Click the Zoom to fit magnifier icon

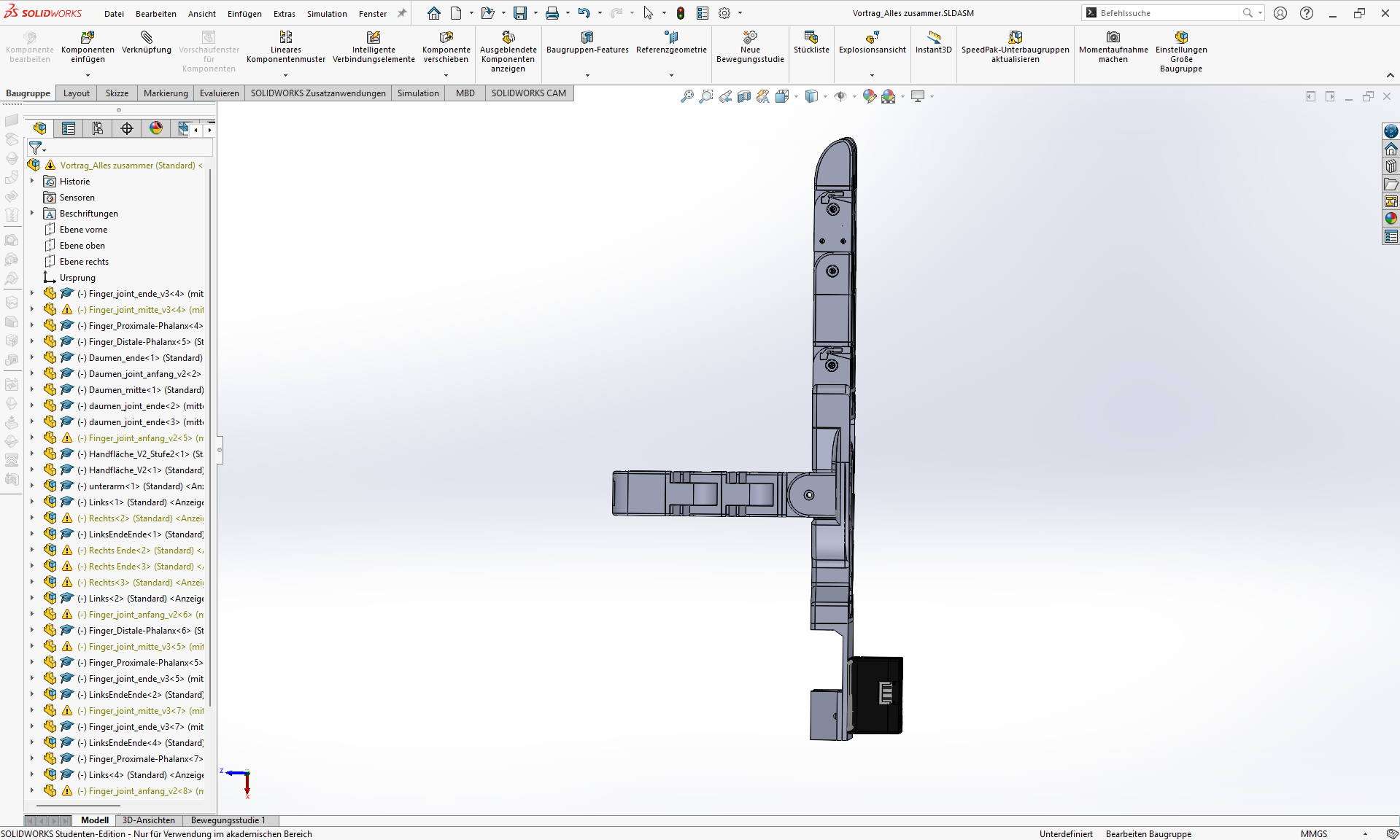pyautogui.click(x=687, y=96)
